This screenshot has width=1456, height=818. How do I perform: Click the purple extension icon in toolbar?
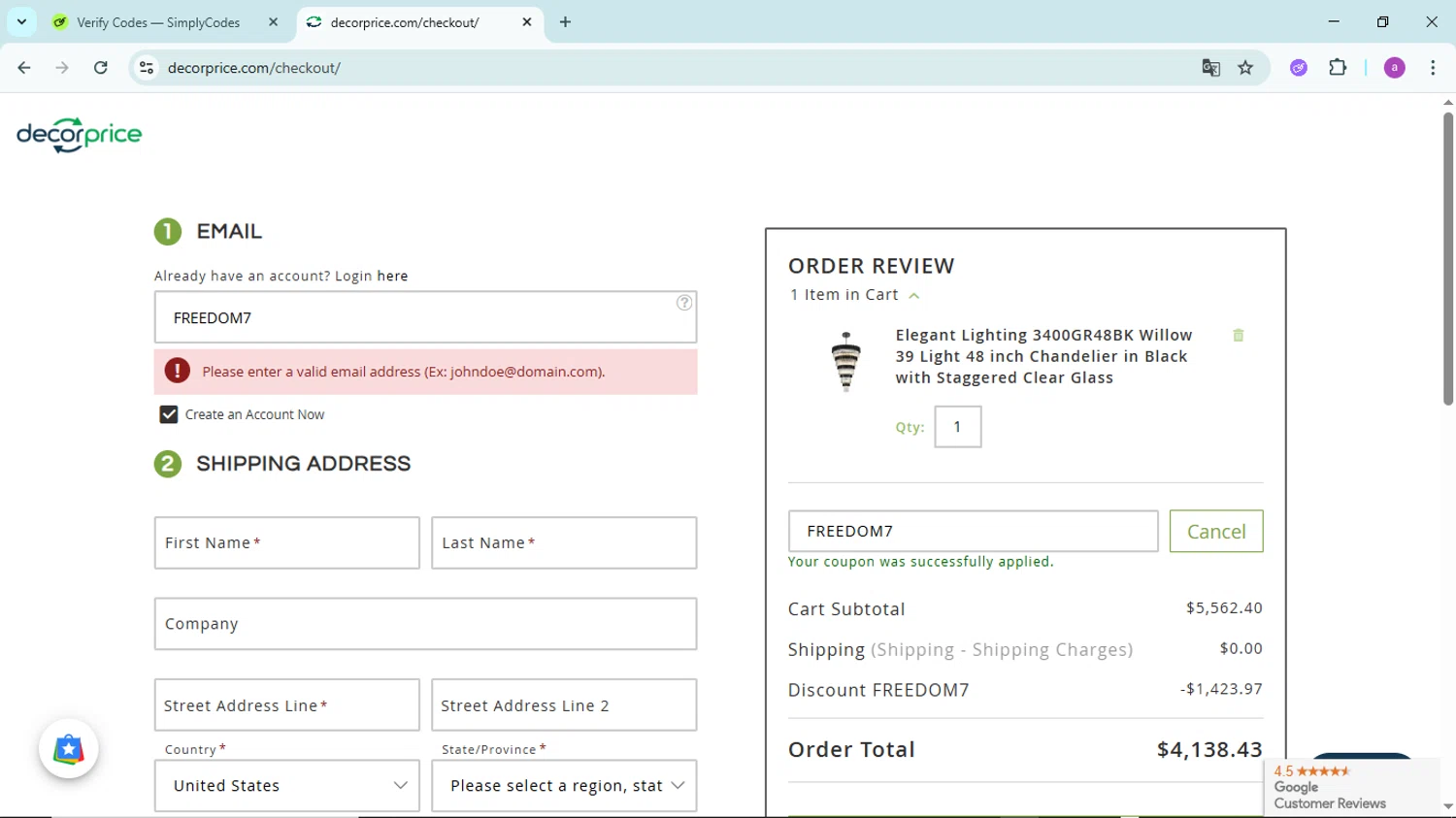pos(1299,68)
